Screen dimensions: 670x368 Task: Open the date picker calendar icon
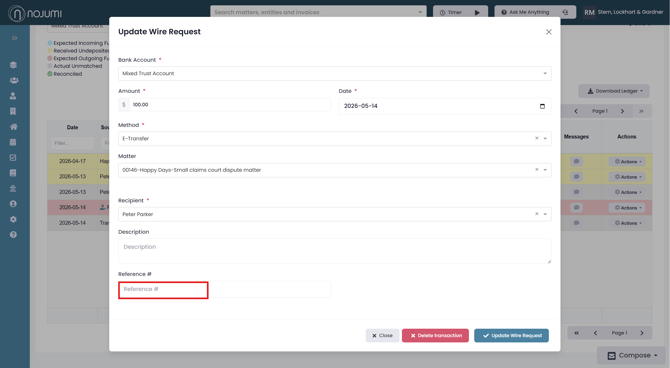tap(542, 106)
